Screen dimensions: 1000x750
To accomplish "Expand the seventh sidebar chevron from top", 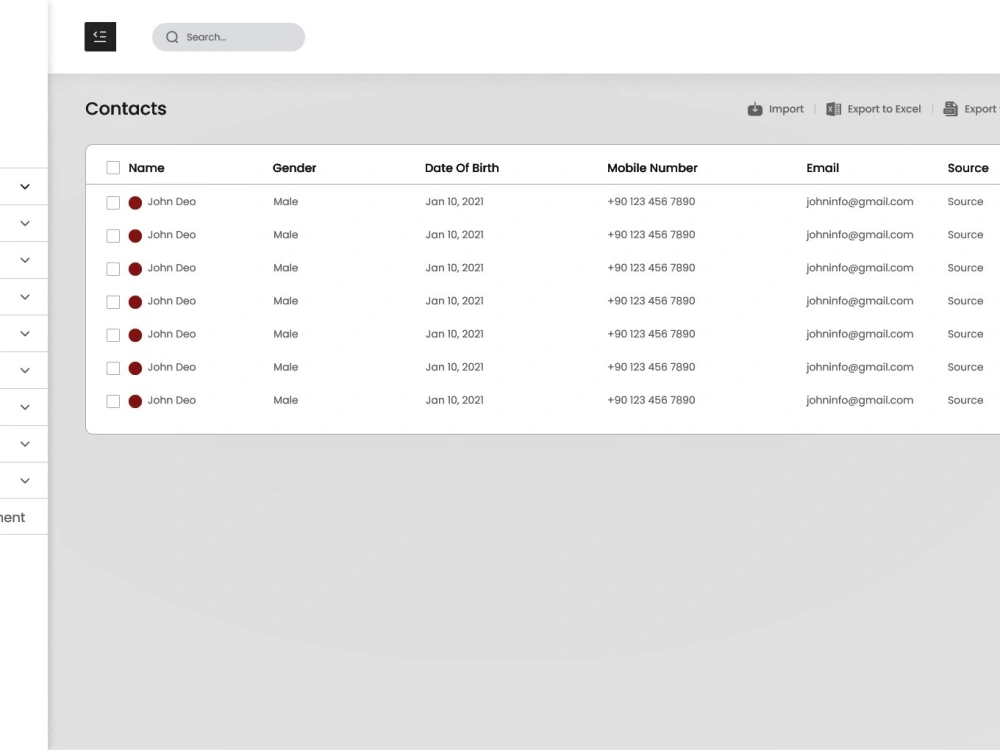I will [x=25, y=408].
